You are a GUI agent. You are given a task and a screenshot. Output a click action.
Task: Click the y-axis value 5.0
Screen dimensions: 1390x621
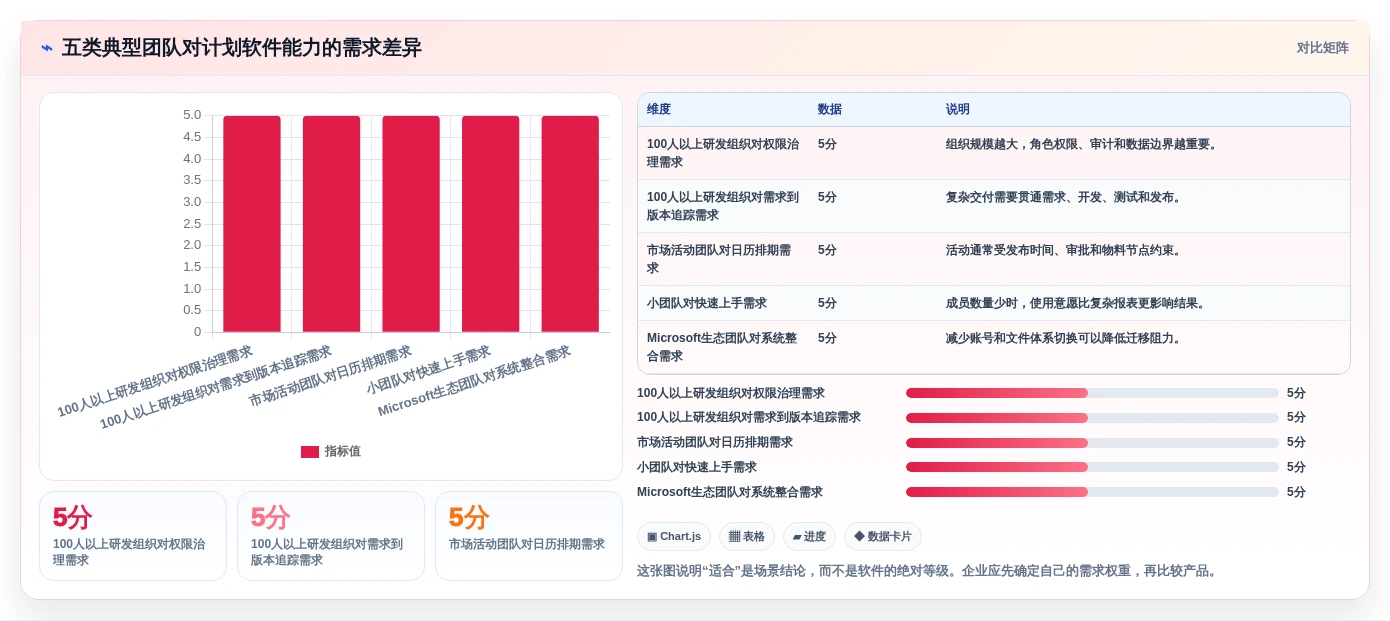coord(192,115)
